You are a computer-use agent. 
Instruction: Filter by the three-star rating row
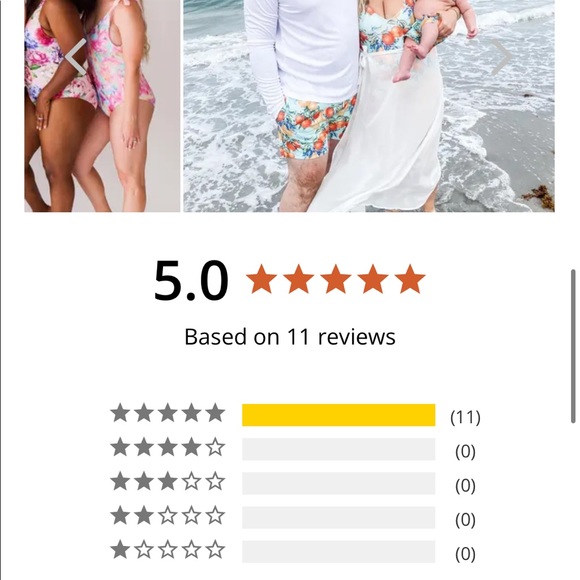pyautogui.click(x=168, y=482)
